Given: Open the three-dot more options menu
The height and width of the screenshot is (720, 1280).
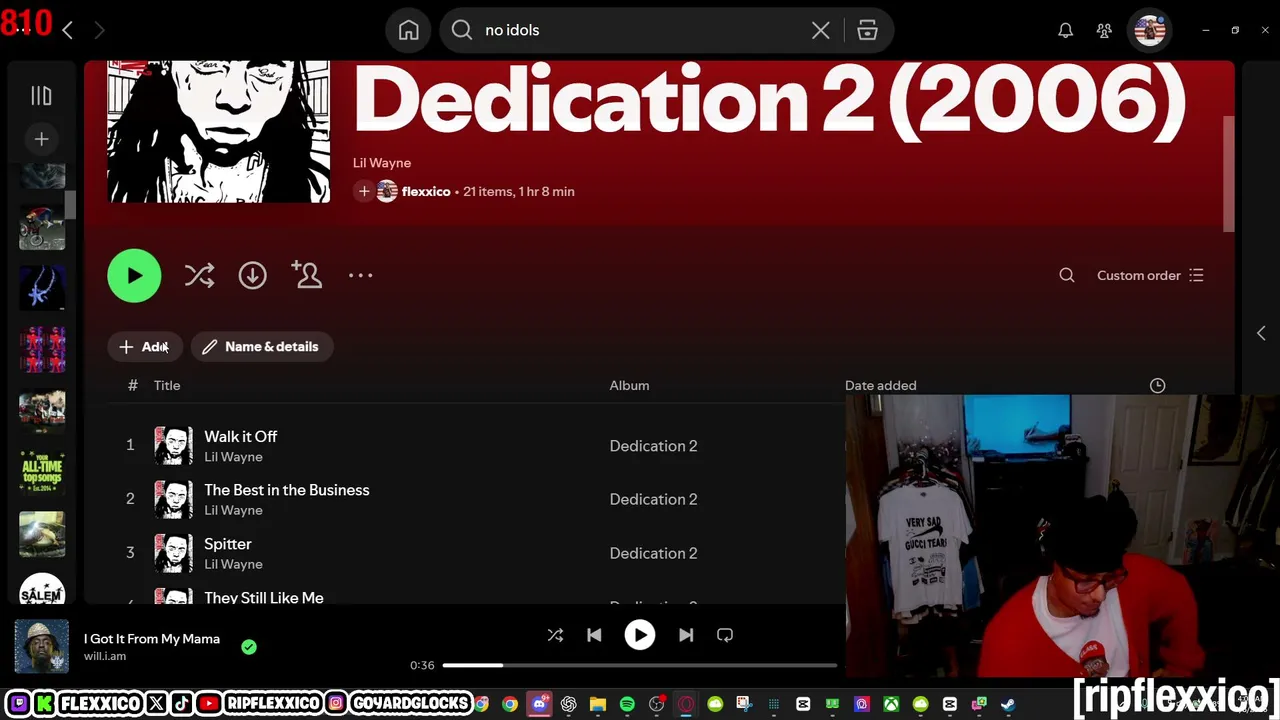Looking at the screenshot, I should [x=360, y=275].
